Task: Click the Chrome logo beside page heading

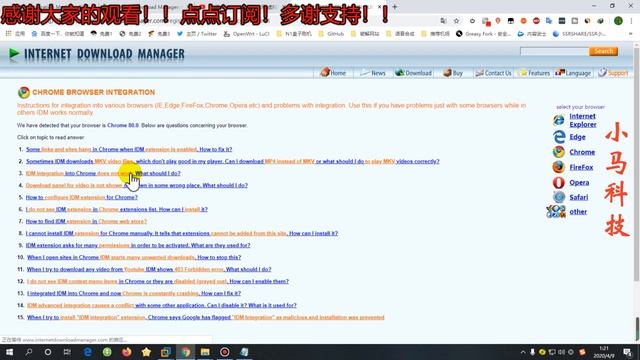Action: coord(24,93)
